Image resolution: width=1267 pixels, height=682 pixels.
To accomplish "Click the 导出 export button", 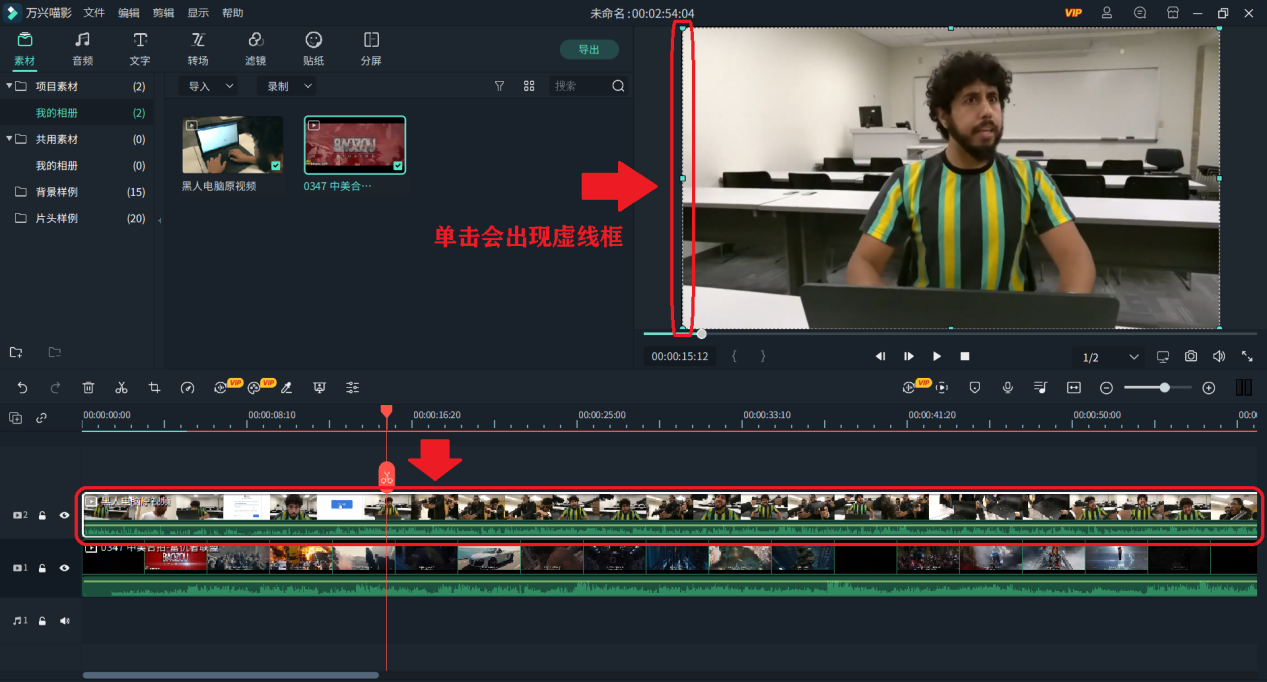I will click(589, 49).
